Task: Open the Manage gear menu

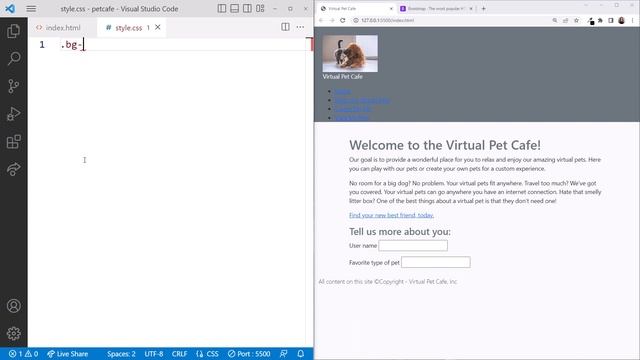Action: coord(13,333)
